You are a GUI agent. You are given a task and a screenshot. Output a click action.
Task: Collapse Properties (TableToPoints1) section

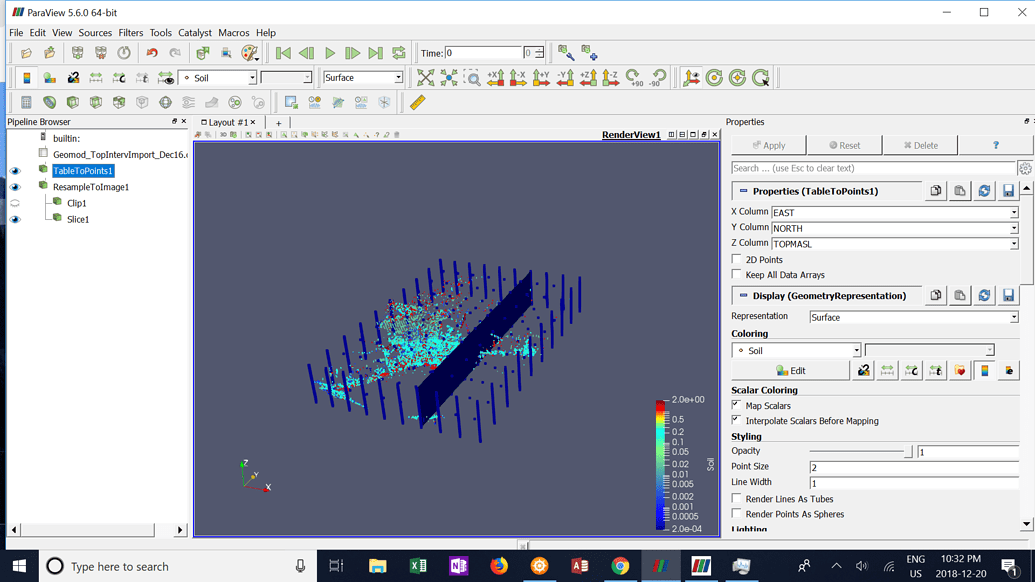(x=743, y=191)
